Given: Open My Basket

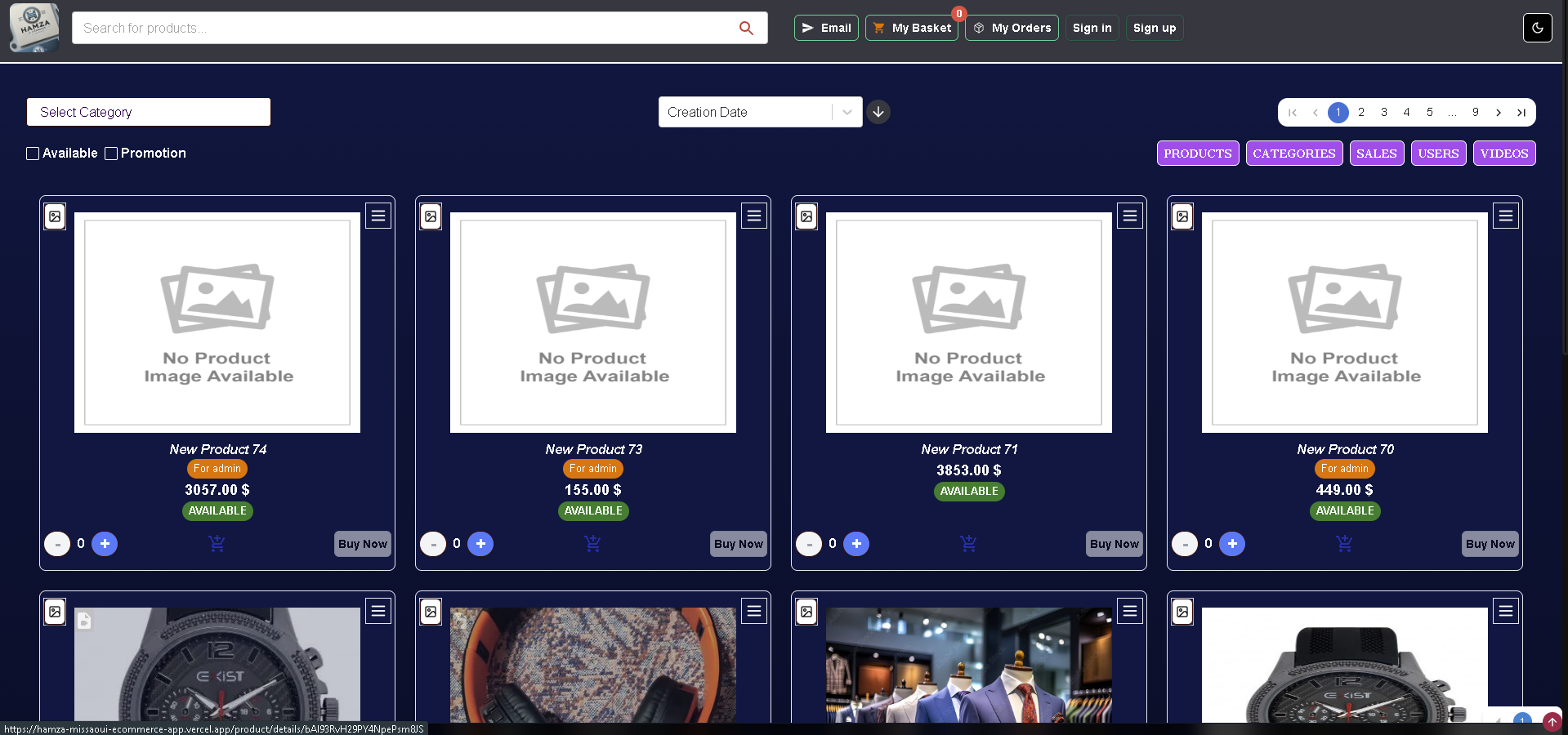Looking at the screenshot, I should pyautogui.click(x=912, y=28).
